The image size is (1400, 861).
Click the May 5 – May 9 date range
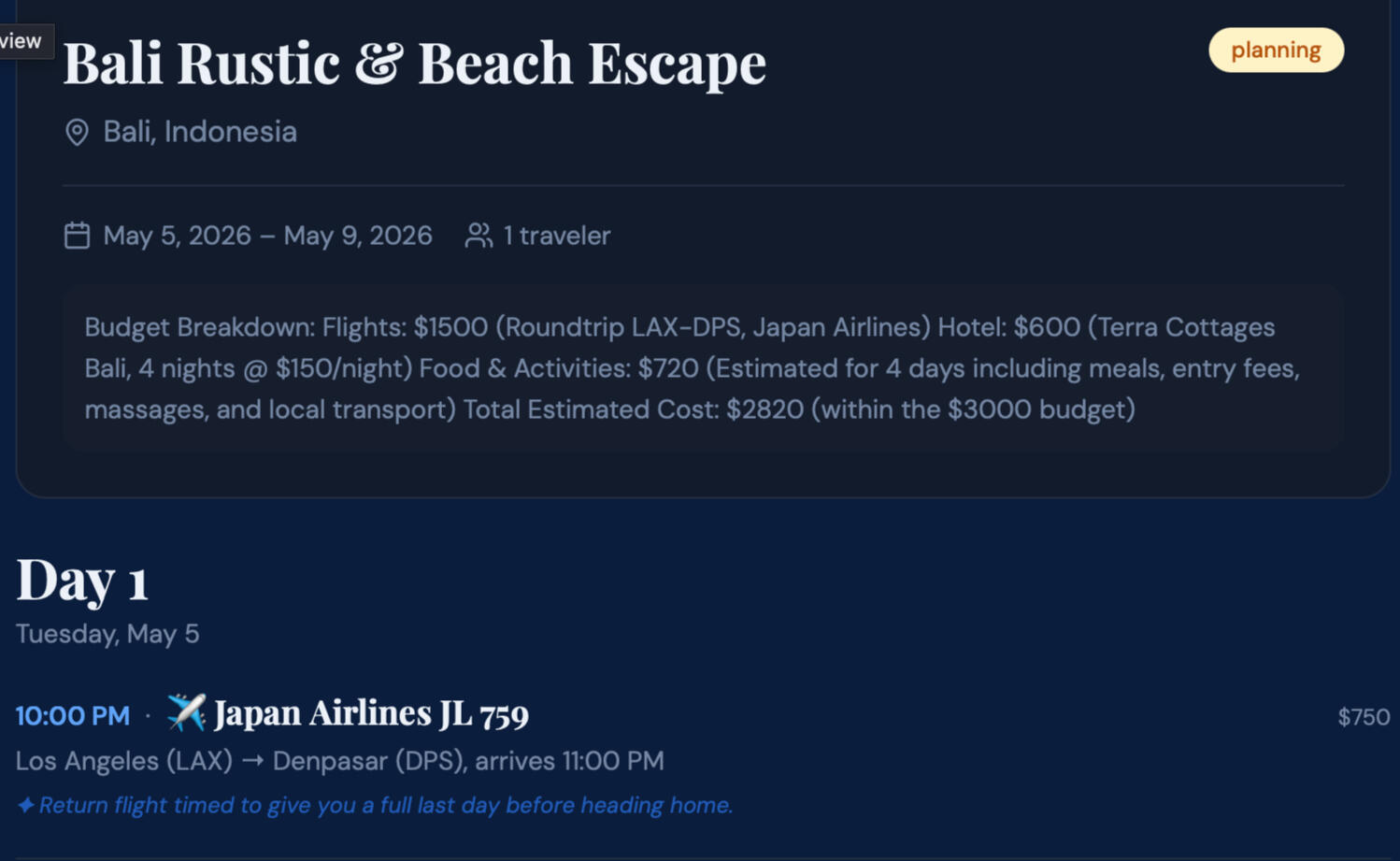click(267, 236)
